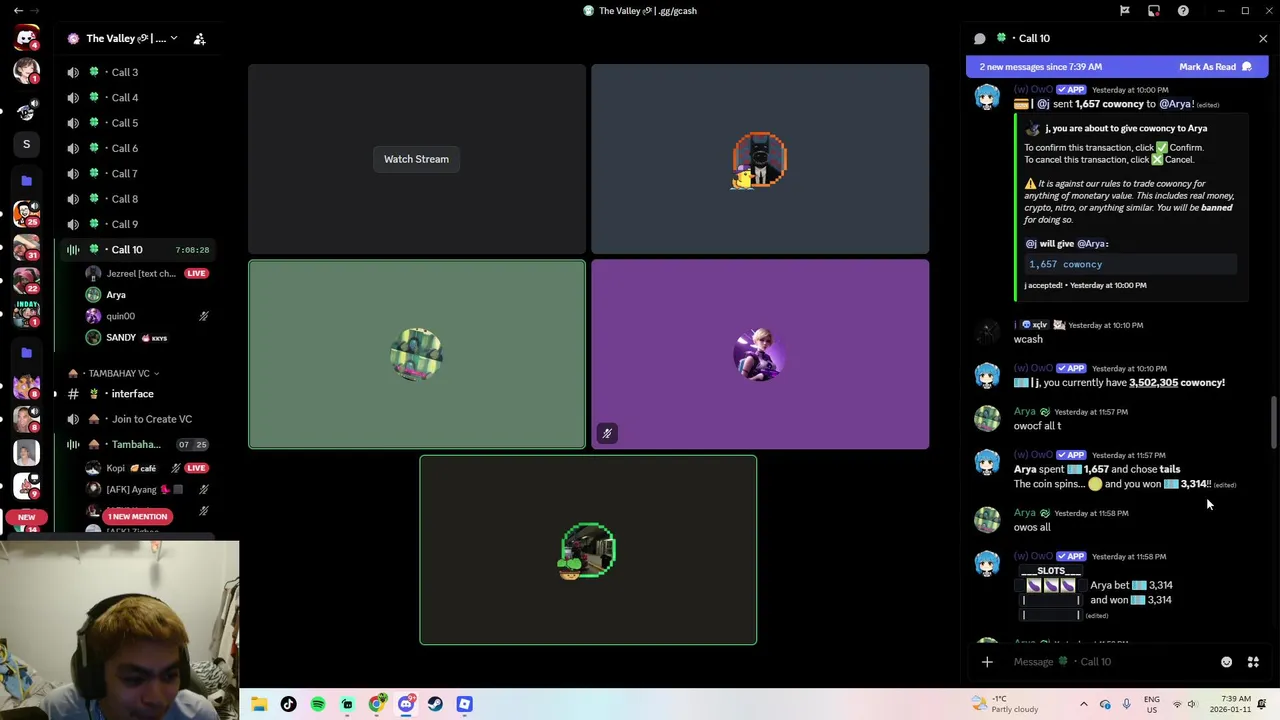Join the Call 8 voice channel
Screen dimensions: 1280x720
(x=136, y=199)
